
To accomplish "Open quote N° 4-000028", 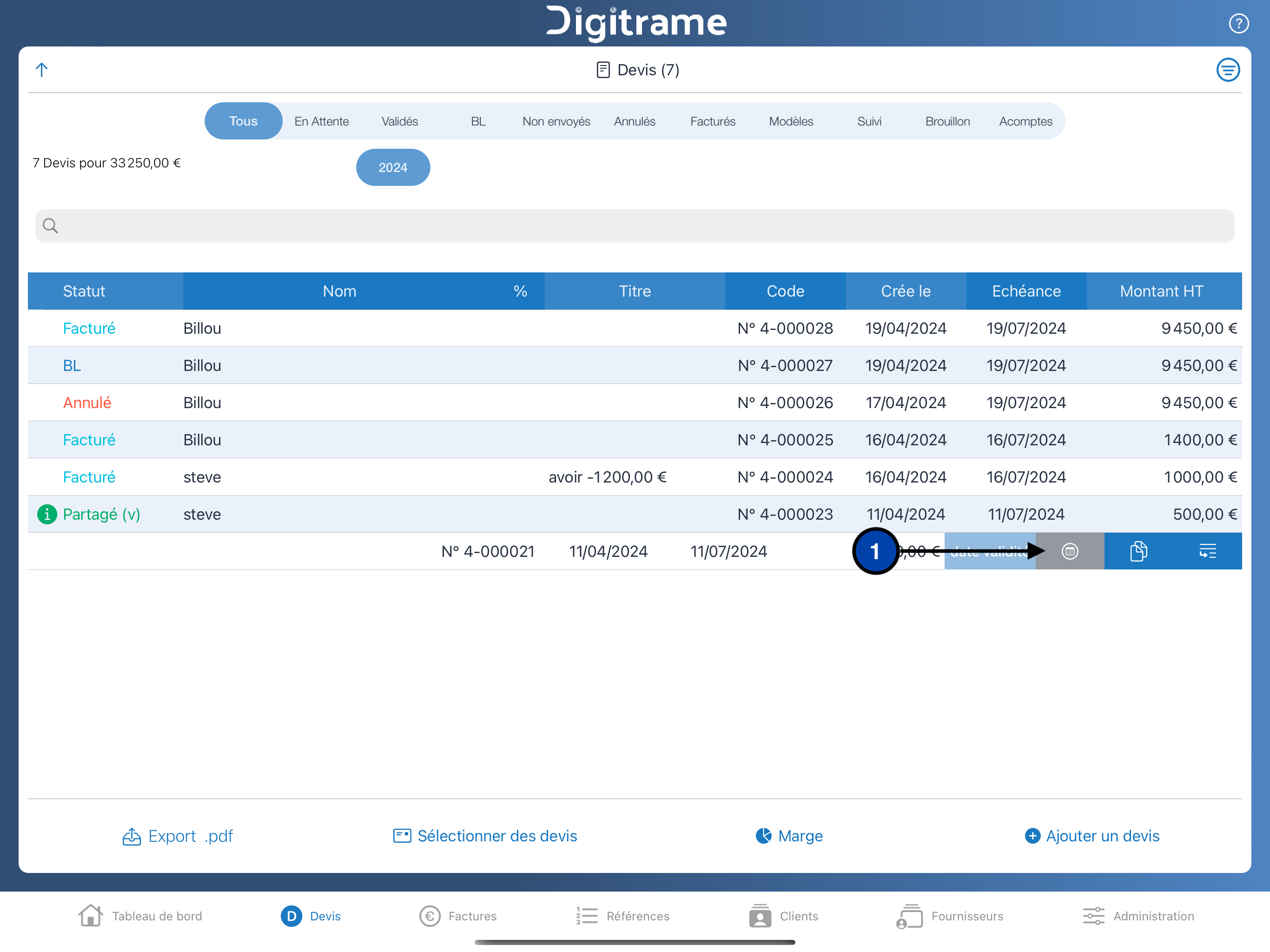I will [635, 329].
